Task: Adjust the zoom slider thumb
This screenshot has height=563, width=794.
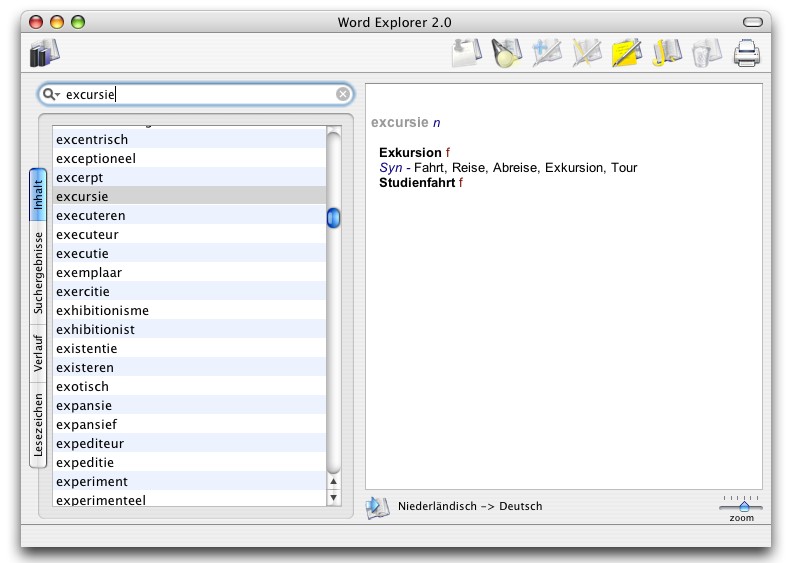Action: coord(744,506)
